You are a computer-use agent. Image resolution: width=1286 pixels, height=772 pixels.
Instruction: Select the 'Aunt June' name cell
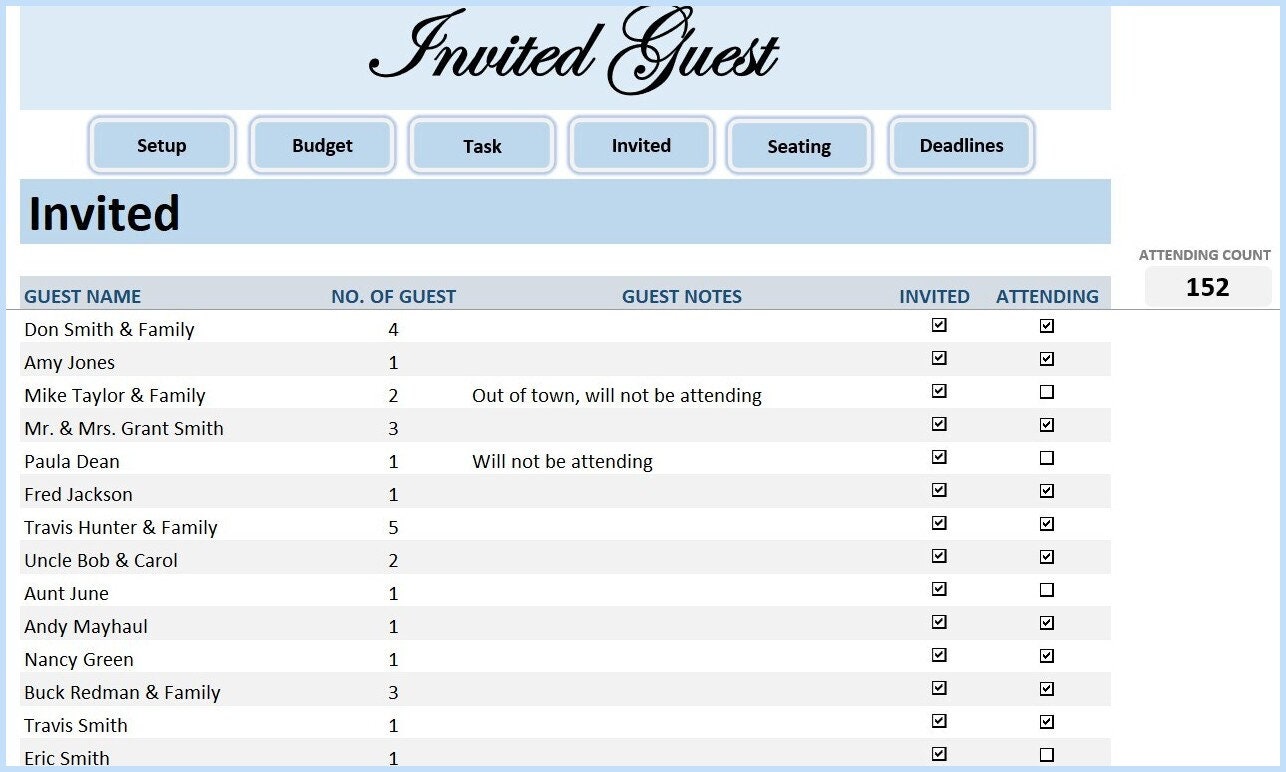(66, 594)
